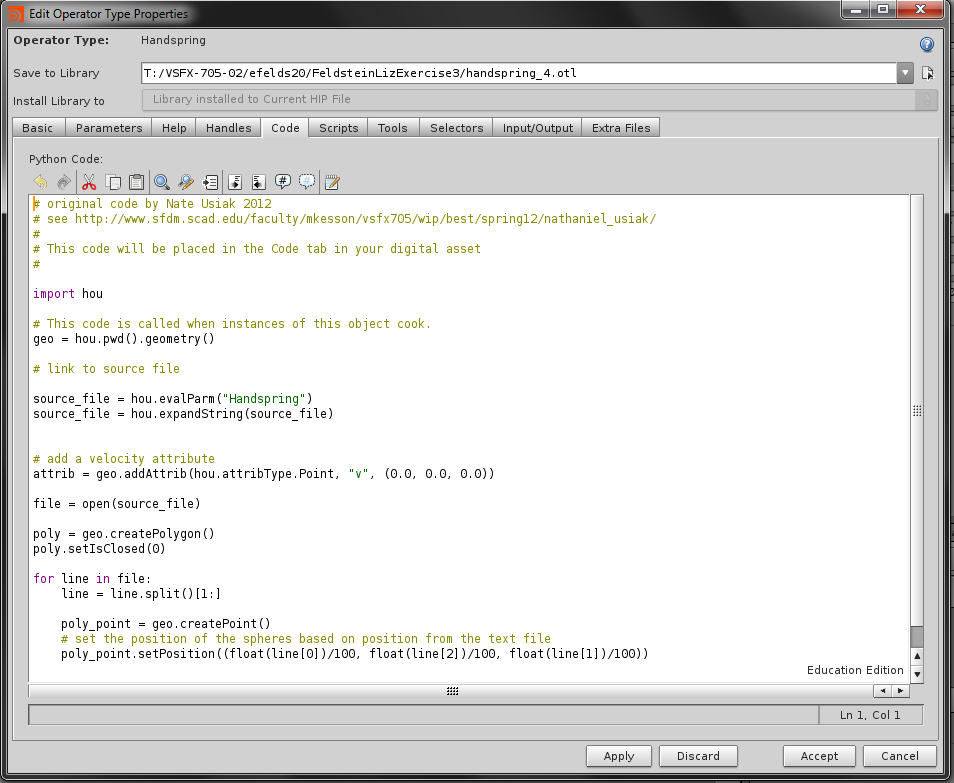Viewport: 954px width, 783px height.
Task: Switch to the Parameters tab
Action: pyautogui.click(x=108, y=127)
